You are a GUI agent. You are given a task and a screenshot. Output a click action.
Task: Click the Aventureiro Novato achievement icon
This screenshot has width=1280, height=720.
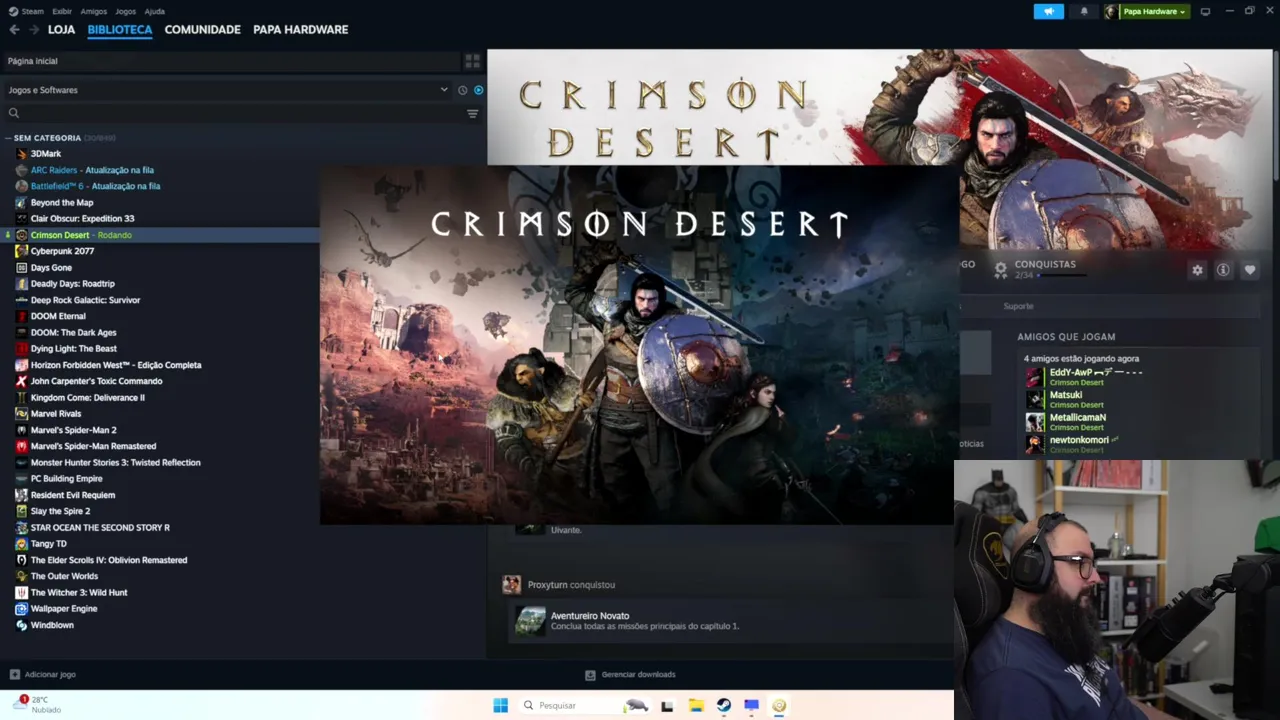click(x=530, y=621)
